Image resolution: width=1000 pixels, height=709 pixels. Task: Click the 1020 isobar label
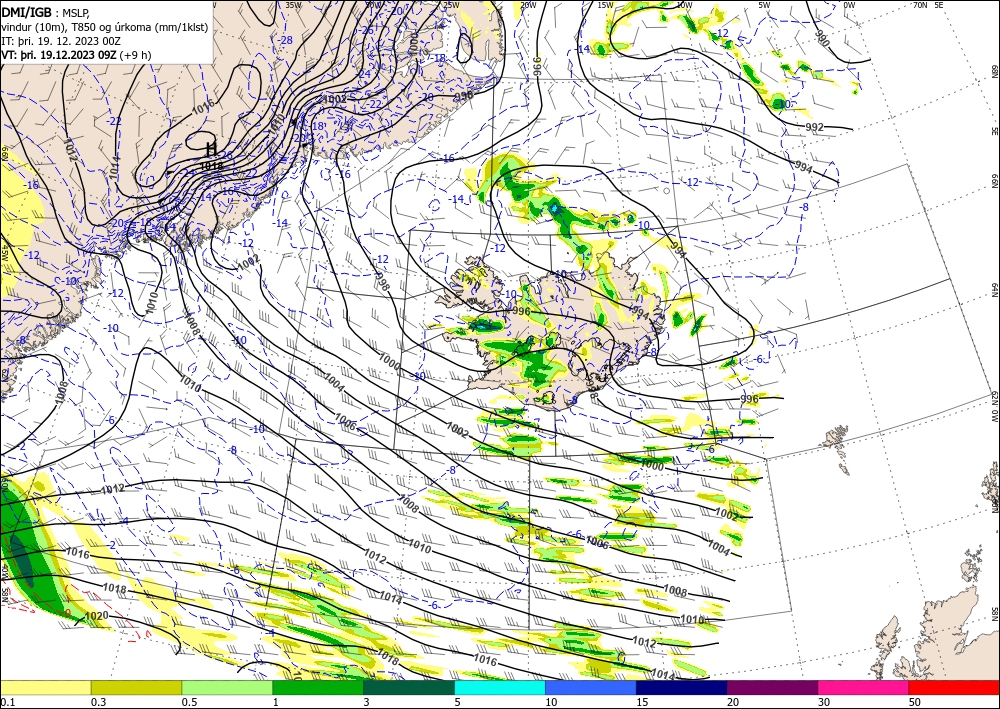tap(96, 616)
